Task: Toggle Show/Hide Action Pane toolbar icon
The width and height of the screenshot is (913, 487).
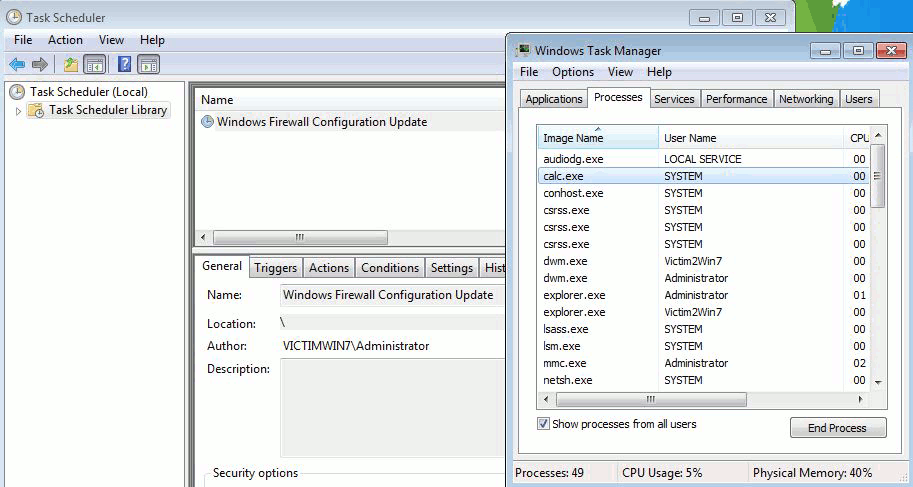Action: (149, 65)
